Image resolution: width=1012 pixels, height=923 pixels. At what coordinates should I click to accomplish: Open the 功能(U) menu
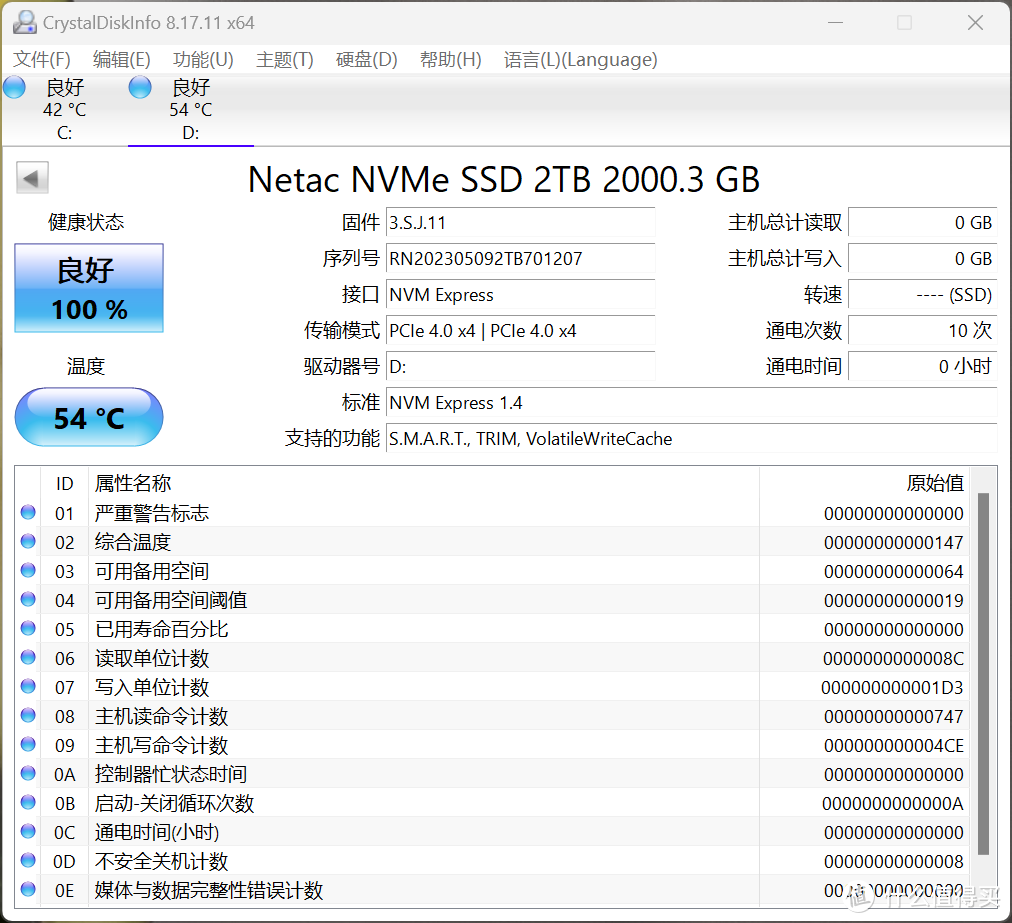click(203, 59)
